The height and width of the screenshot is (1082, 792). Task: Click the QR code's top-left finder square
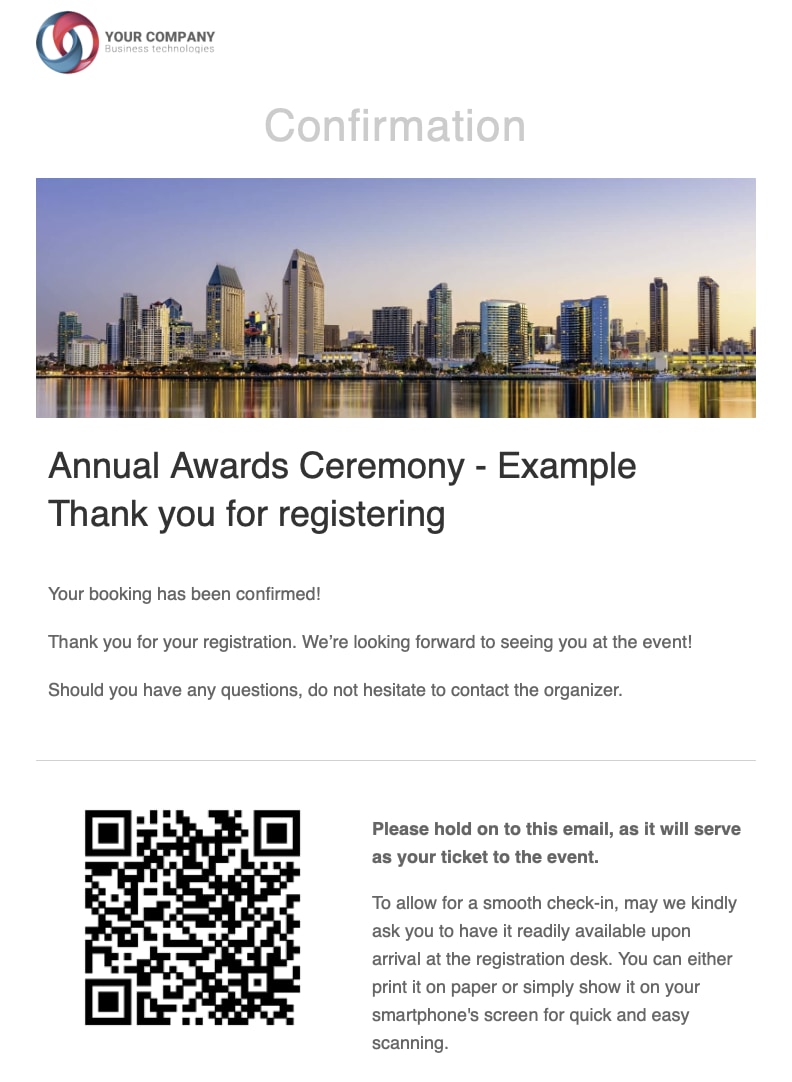[110, 835]
